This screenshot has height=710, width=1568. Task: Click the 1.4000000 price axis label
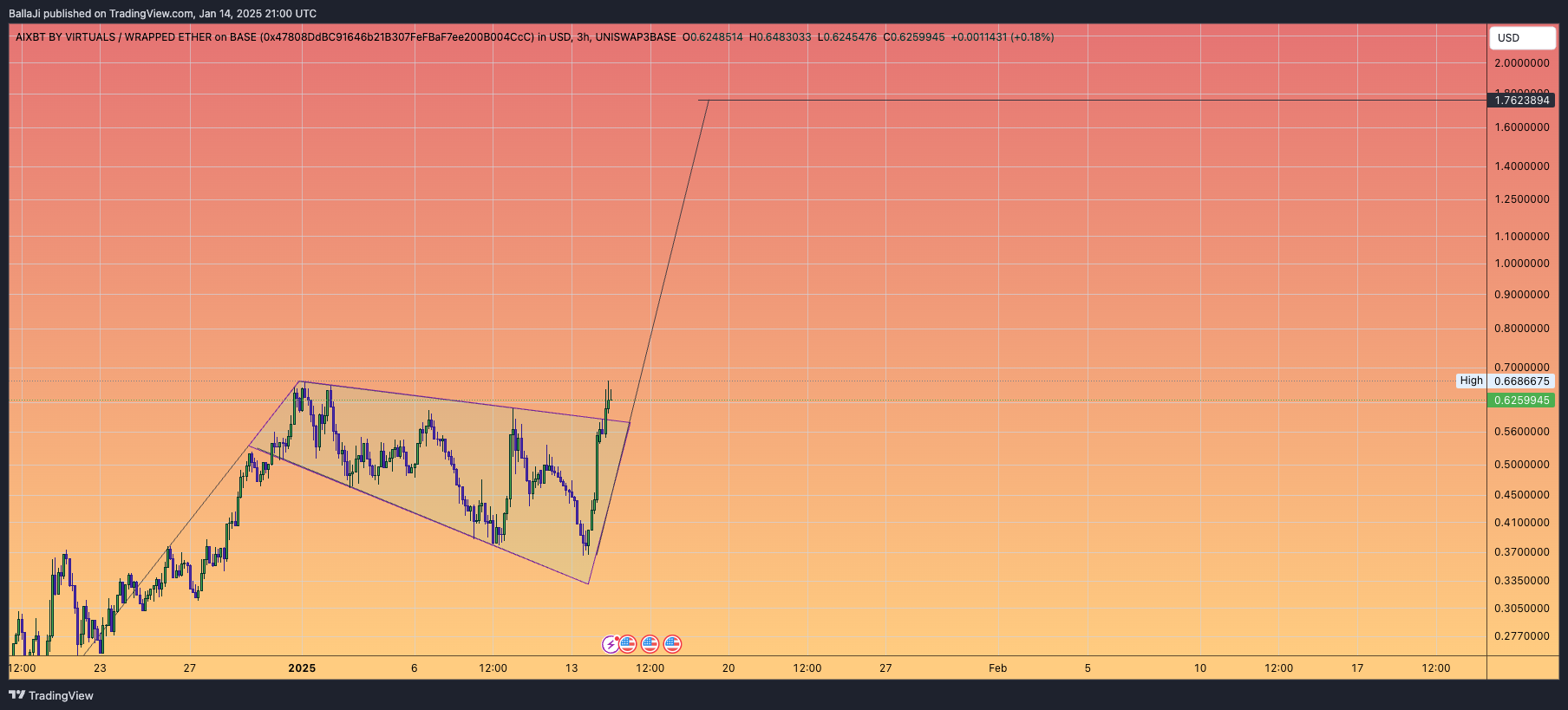(1521, 166)
